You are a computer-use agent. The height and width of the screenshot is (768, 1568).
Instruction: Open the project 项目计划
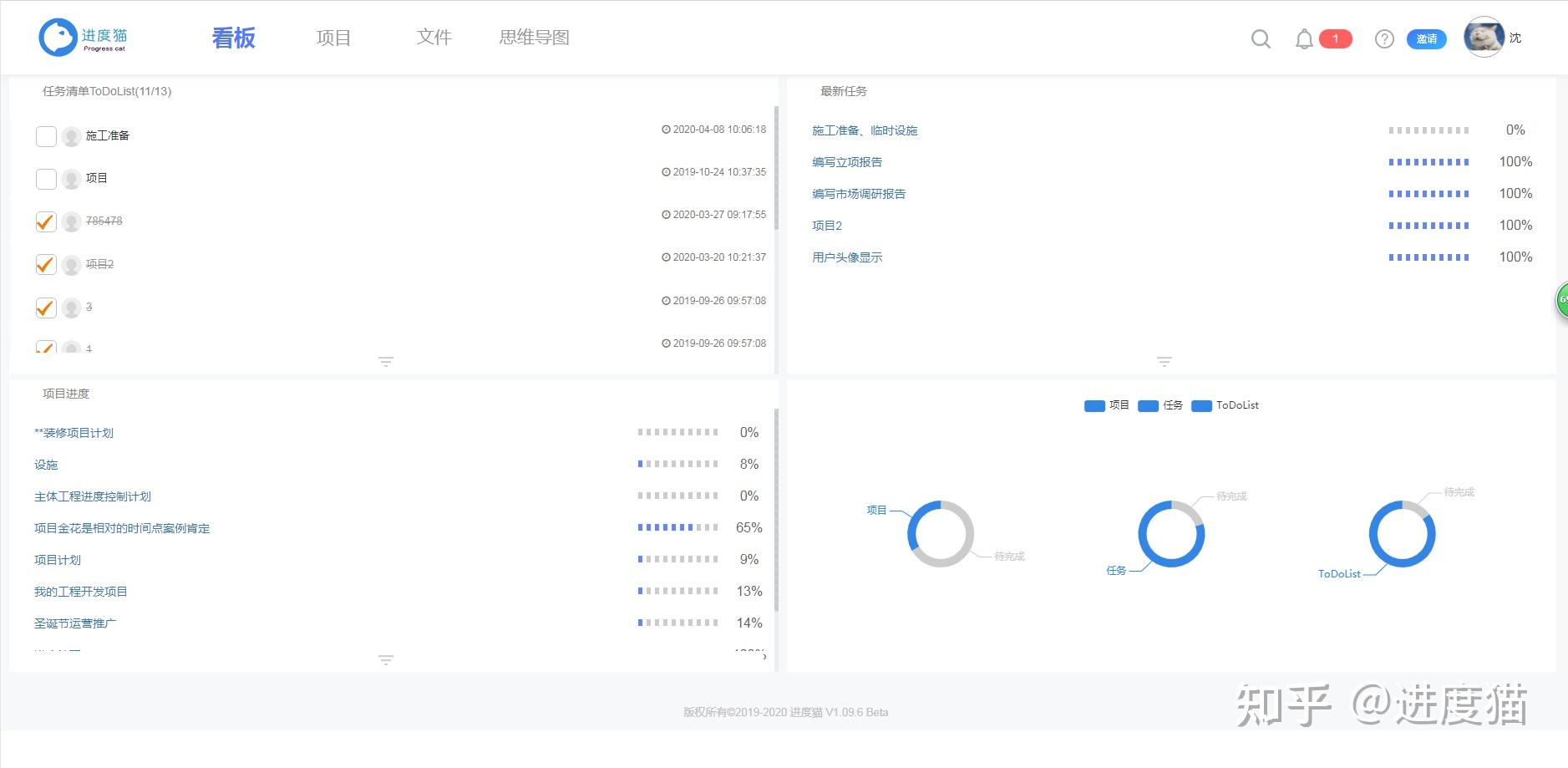tap(58, 560)
